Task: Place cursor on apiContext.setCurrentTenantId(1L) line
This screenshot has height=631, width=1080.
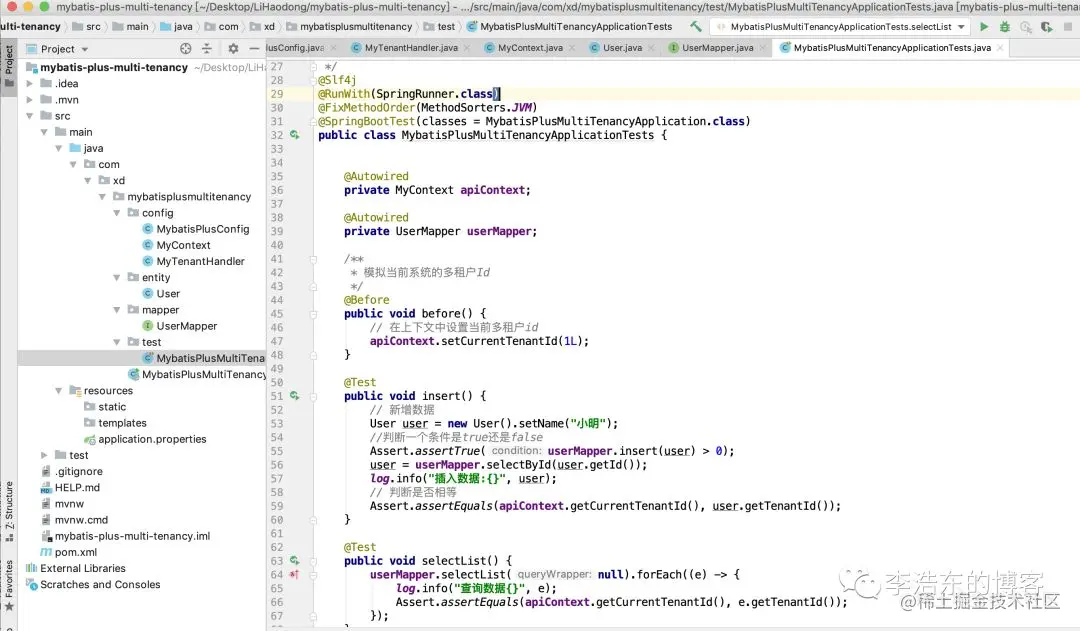Action: point(479,342)
